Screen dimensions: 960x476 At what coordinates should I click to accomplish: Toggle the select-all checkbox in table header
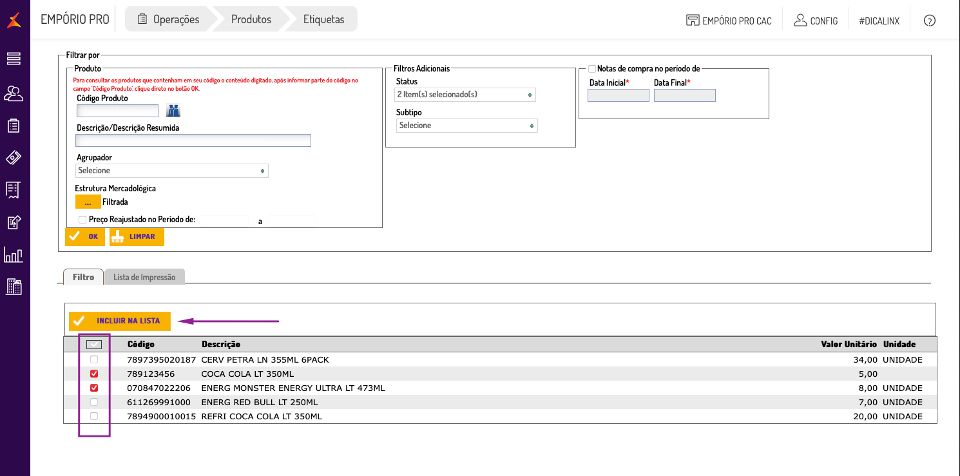tap(94, 344)
